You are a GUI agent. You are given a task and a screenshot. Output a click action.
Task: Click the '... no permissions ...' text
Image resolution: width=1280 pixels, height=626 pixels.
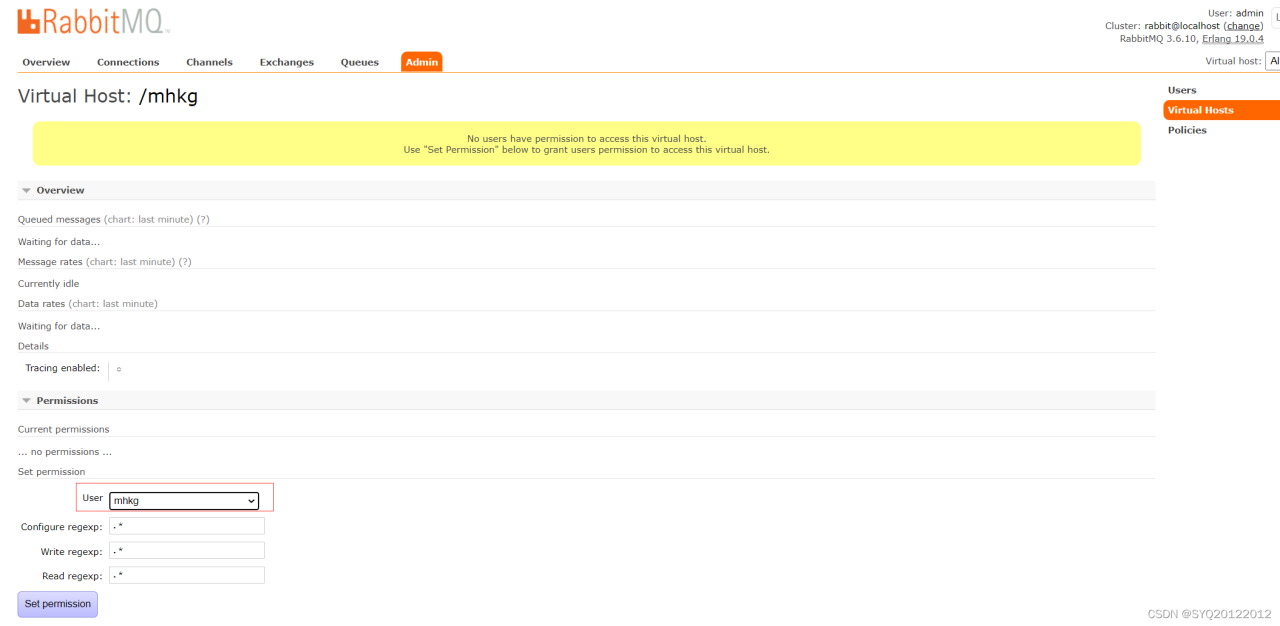(65, 452)
